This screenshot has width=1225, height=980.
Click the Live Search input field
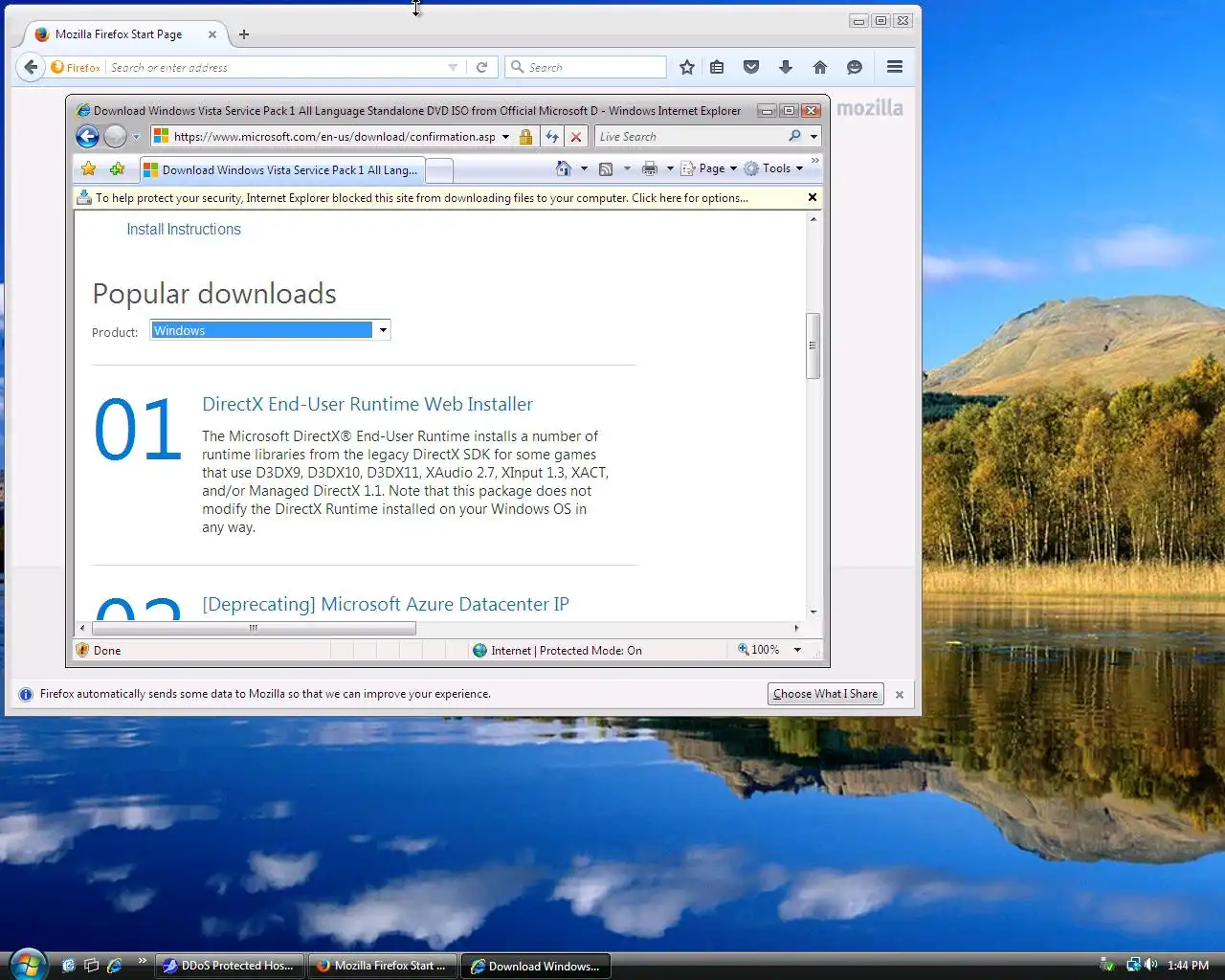(x=689, y=137)
